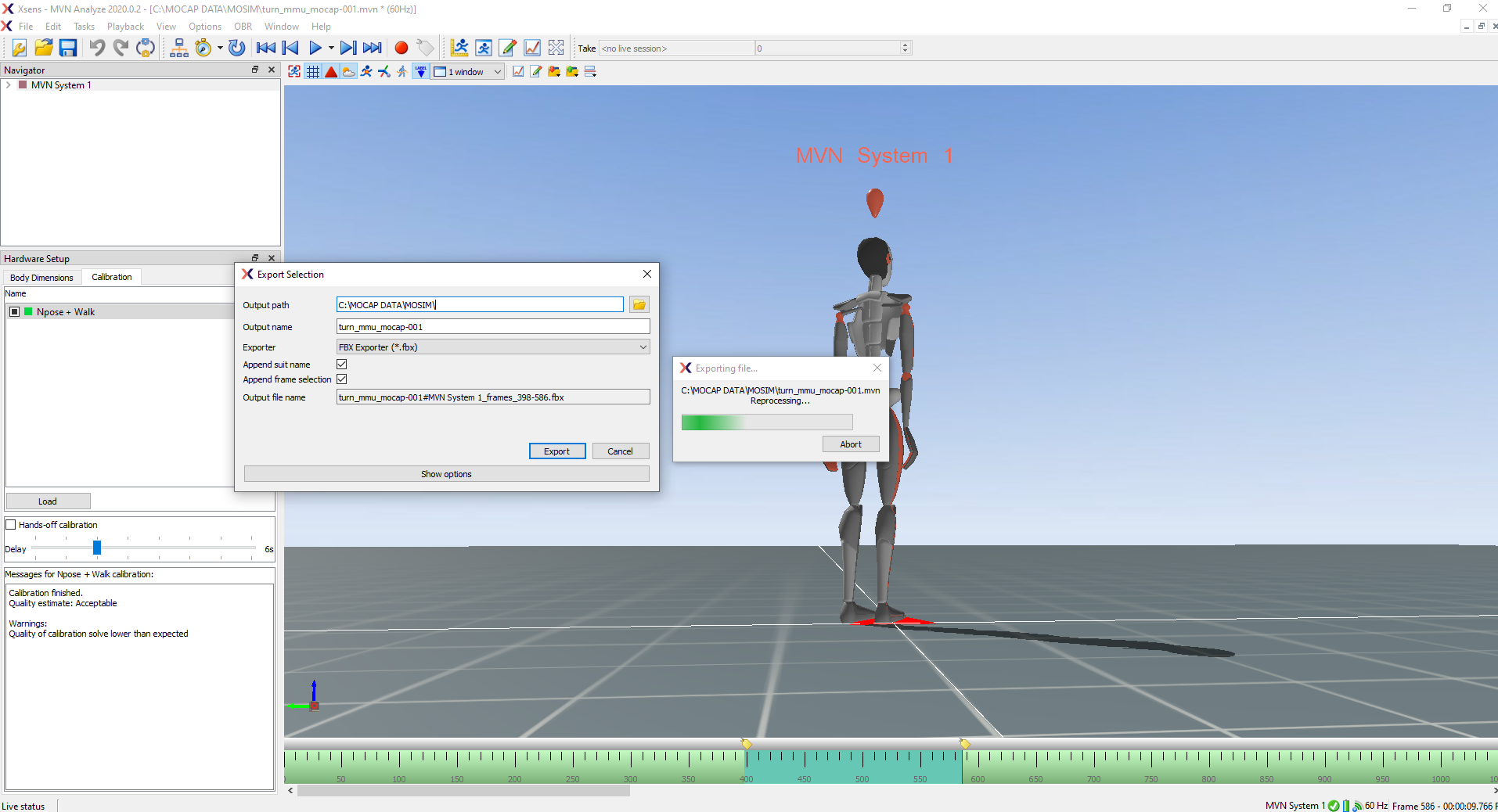Step one frame backward
Screen dimensions: 1498x812
click(290, 48)
